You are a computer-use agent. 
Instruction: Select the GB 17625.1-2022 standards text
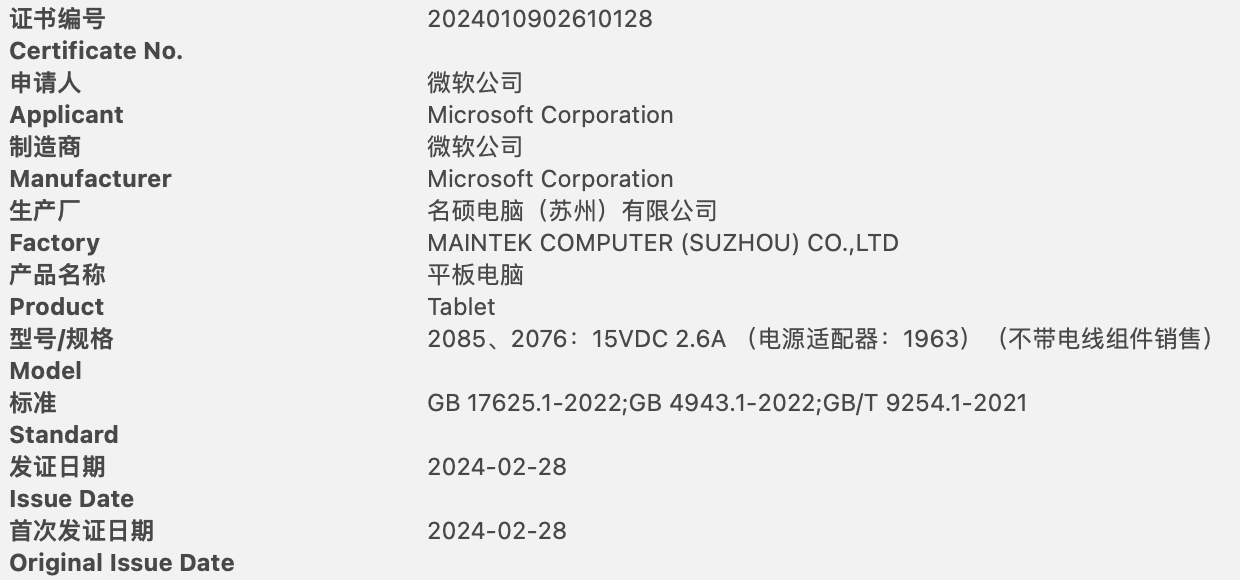click(726, 403)
